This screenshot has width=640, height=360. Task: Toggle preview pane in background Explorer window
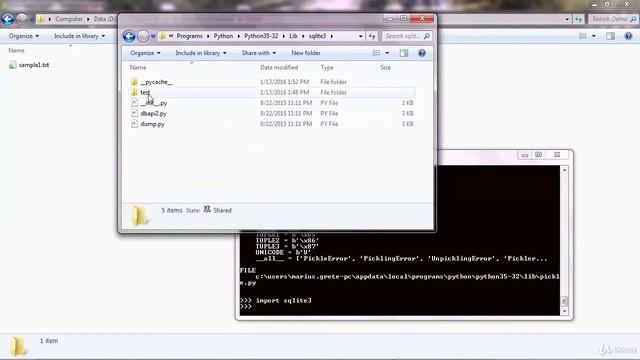(610, 36)
